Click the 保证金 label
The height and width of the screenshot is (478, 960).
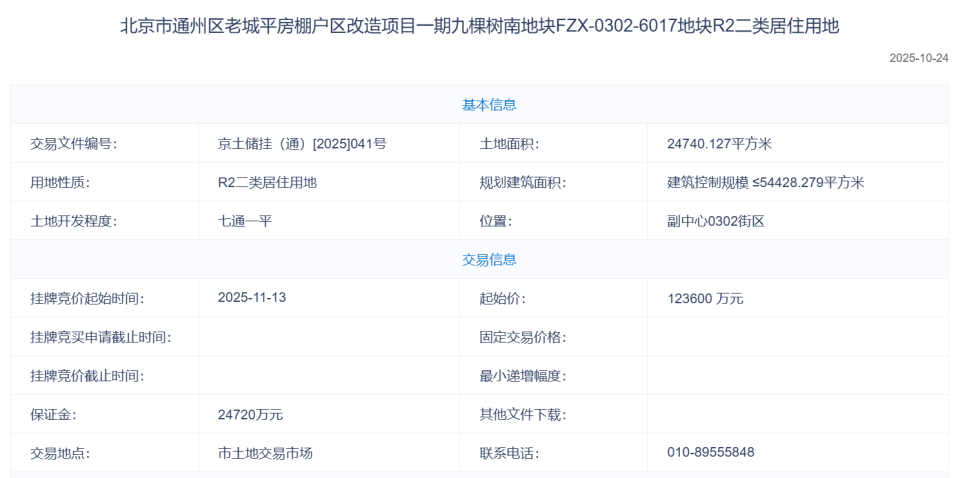click(53, 414)
